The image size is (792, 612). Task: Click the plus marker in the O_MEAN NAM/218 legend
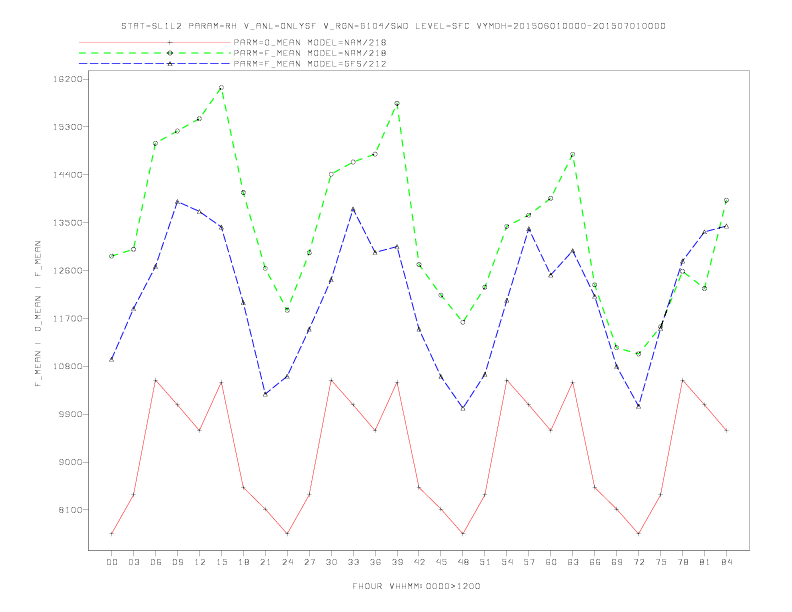coord(170,42)
